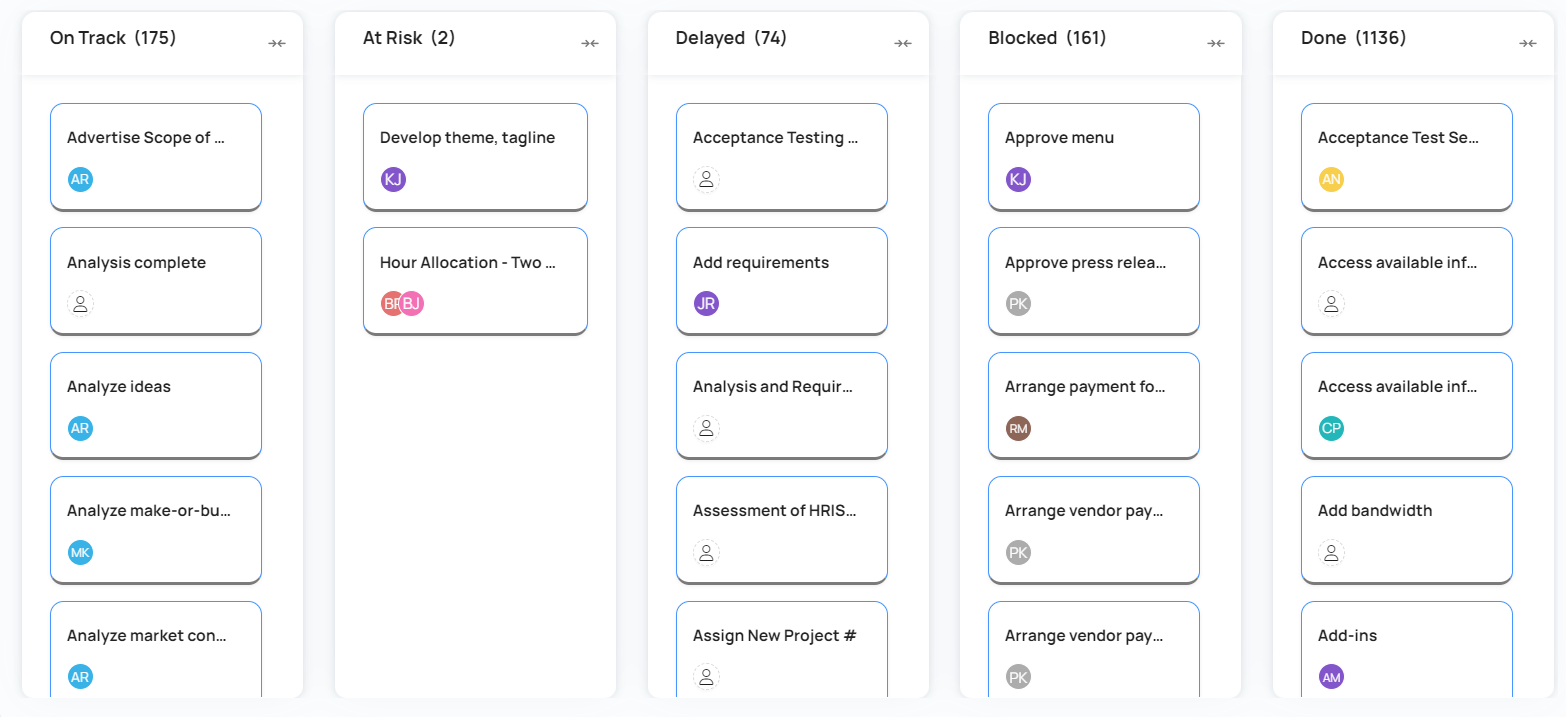Image resolution: width=1566 pixels, height=717 pixels.
Task: Collapse the Done column
Action: point(1528,43)
